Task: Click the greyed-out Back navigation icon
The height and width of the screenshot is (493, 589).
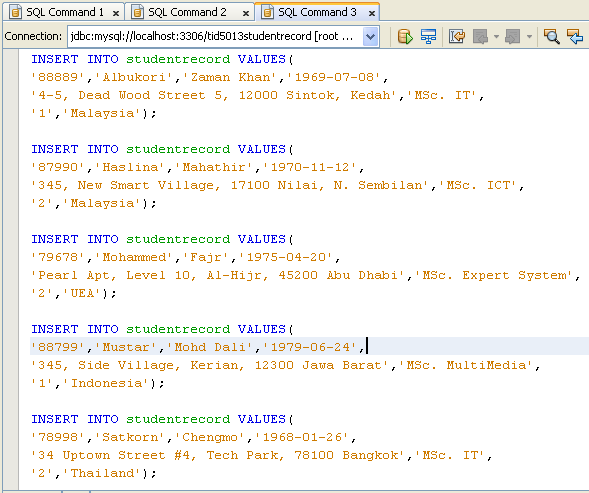Action: click(480, 36)
